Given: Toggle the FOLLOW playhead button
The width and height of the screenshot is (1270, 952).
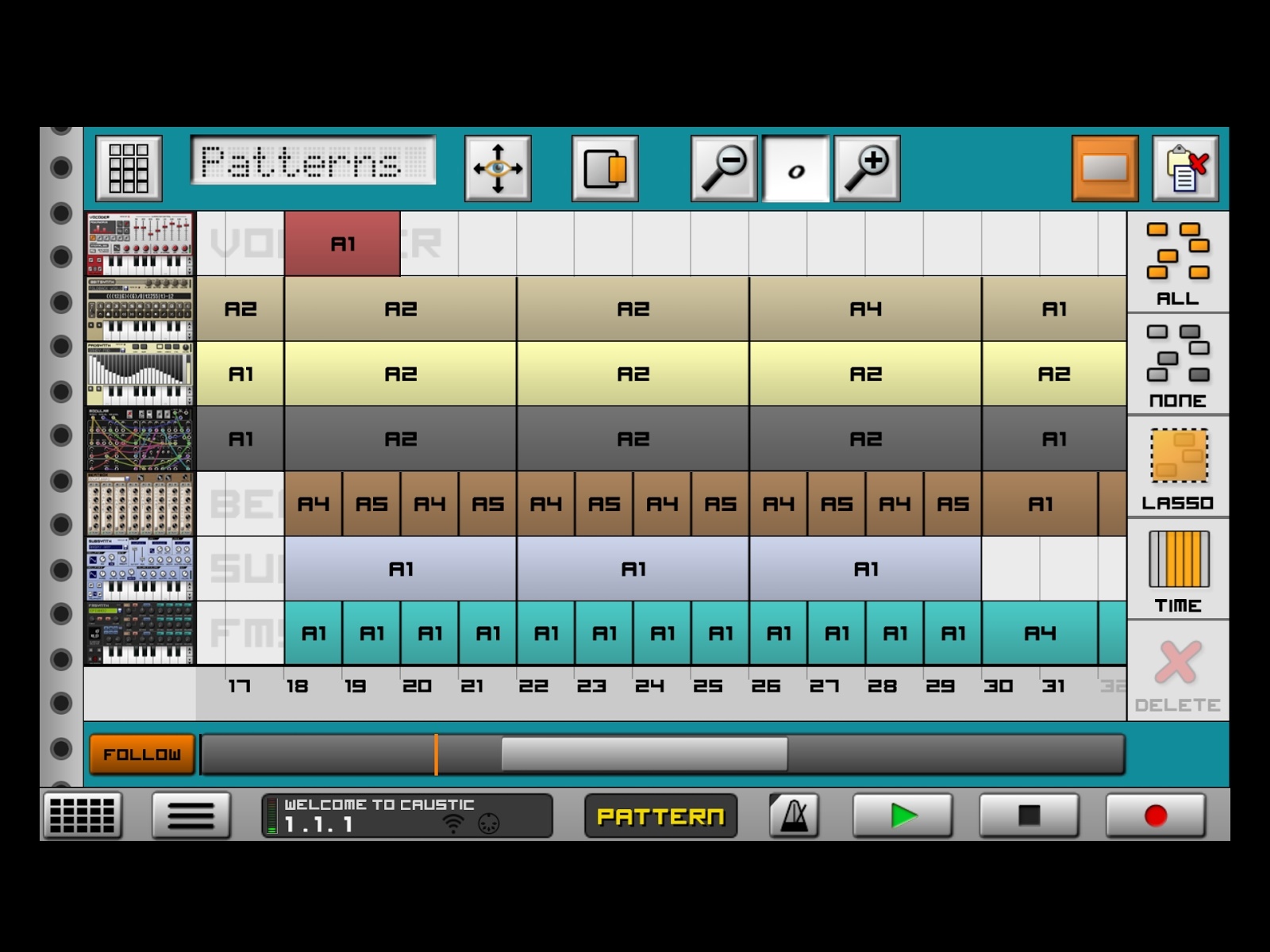Looking at the screenshot, I should click(142, 754).
